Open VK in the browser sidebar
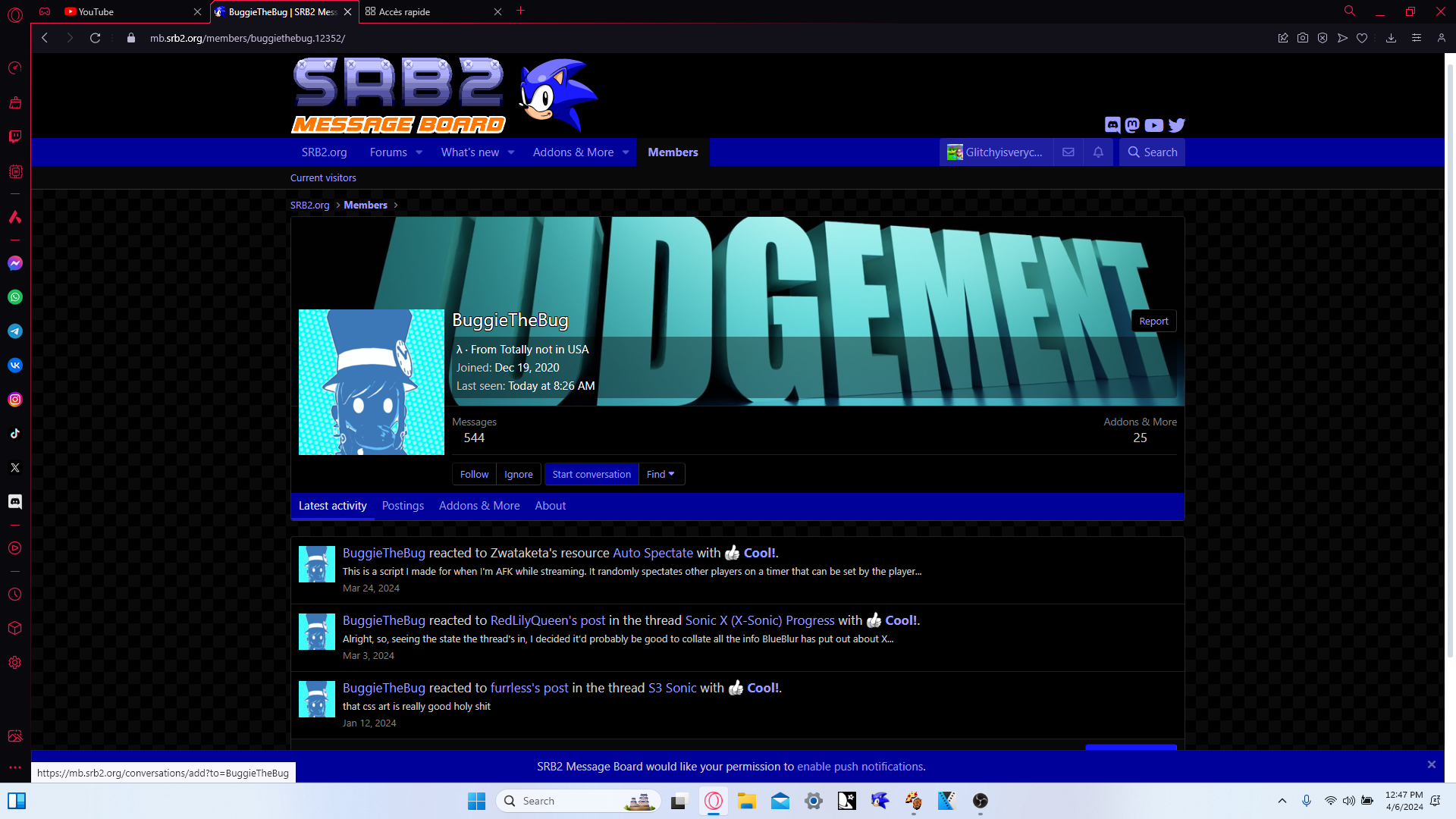This screenshot has width=1456, height=819. [15, 366]
